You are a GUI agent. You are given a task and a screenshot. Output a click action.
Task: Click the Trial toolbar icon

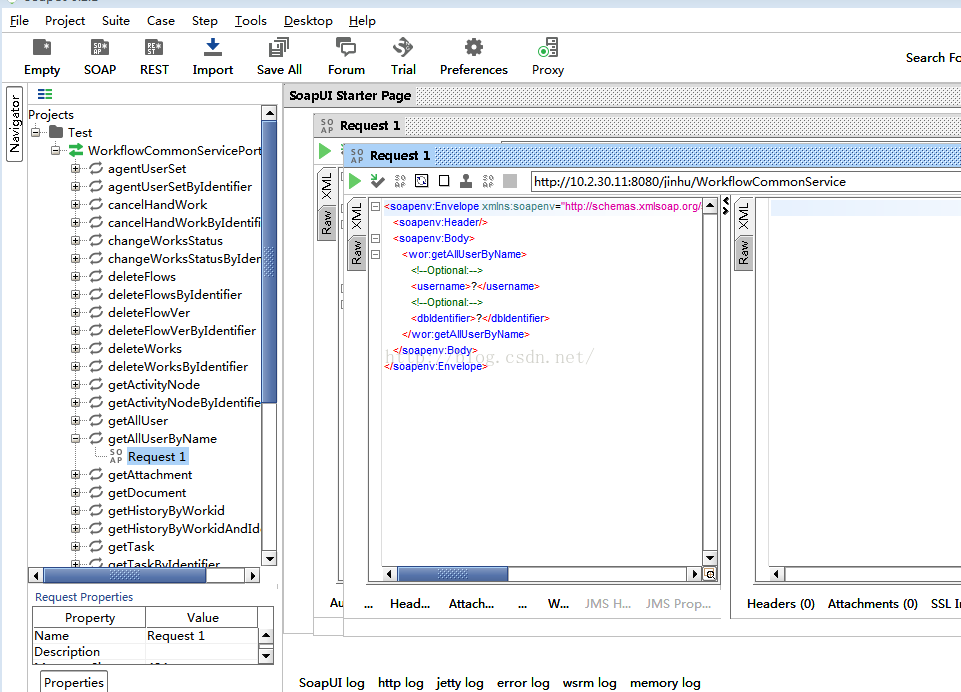coord(403,47)
